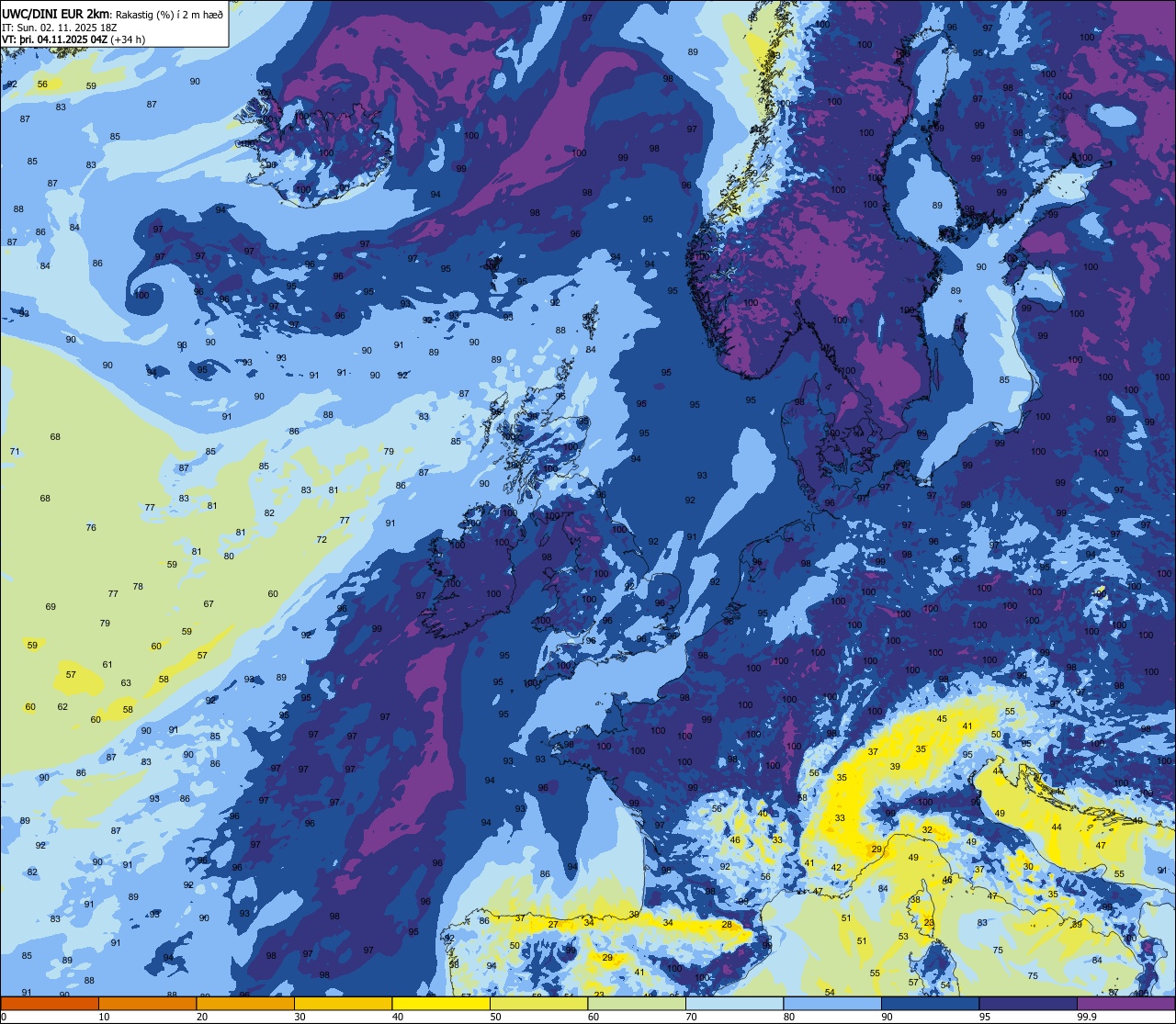
Task: Click the purple legend swatch above 99.9%
Action: (1126, 1003)
